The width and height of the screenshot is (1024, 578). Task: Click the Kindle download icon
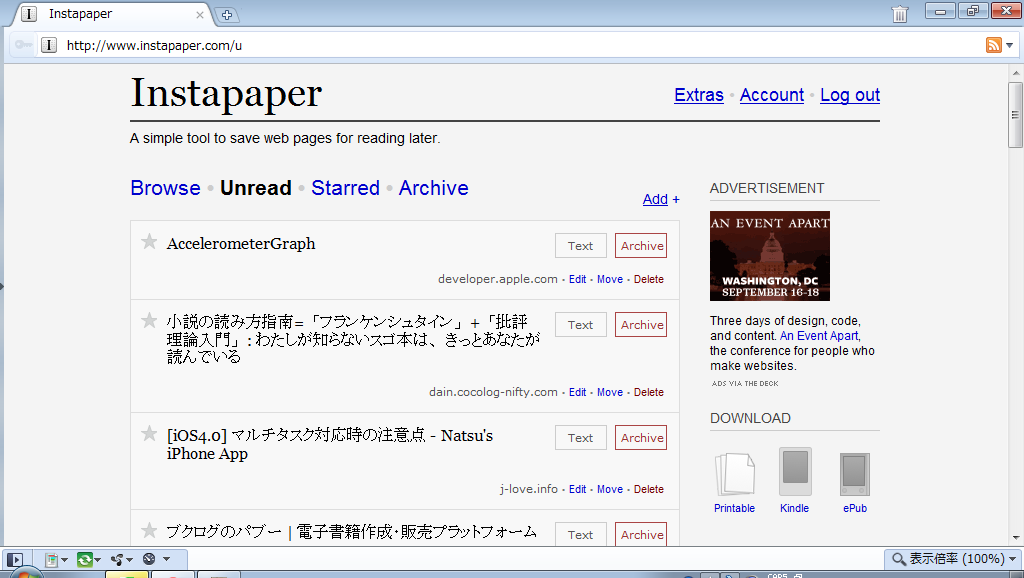[795, 473]
